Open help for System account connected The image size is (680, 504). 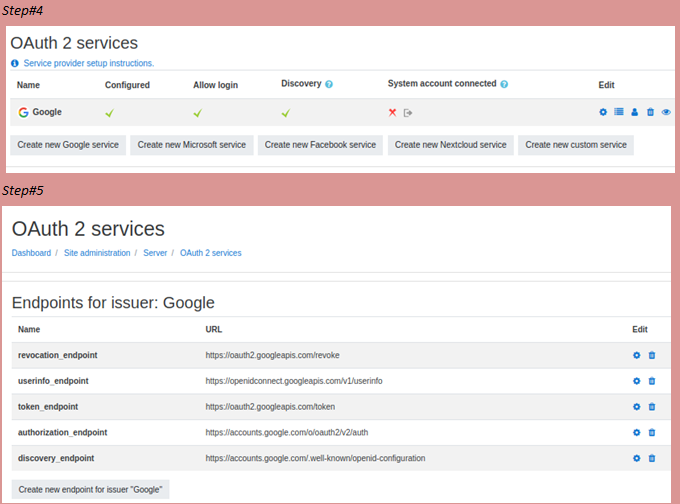tap(504, 84)
